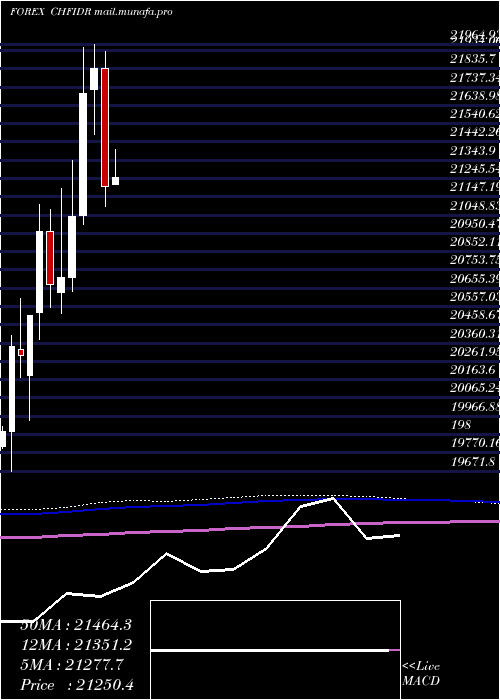The image size is (500, 700).
Task: Click the FOREX CHFIDR mail.munafa.pro title text
Action: pos(91,12)
